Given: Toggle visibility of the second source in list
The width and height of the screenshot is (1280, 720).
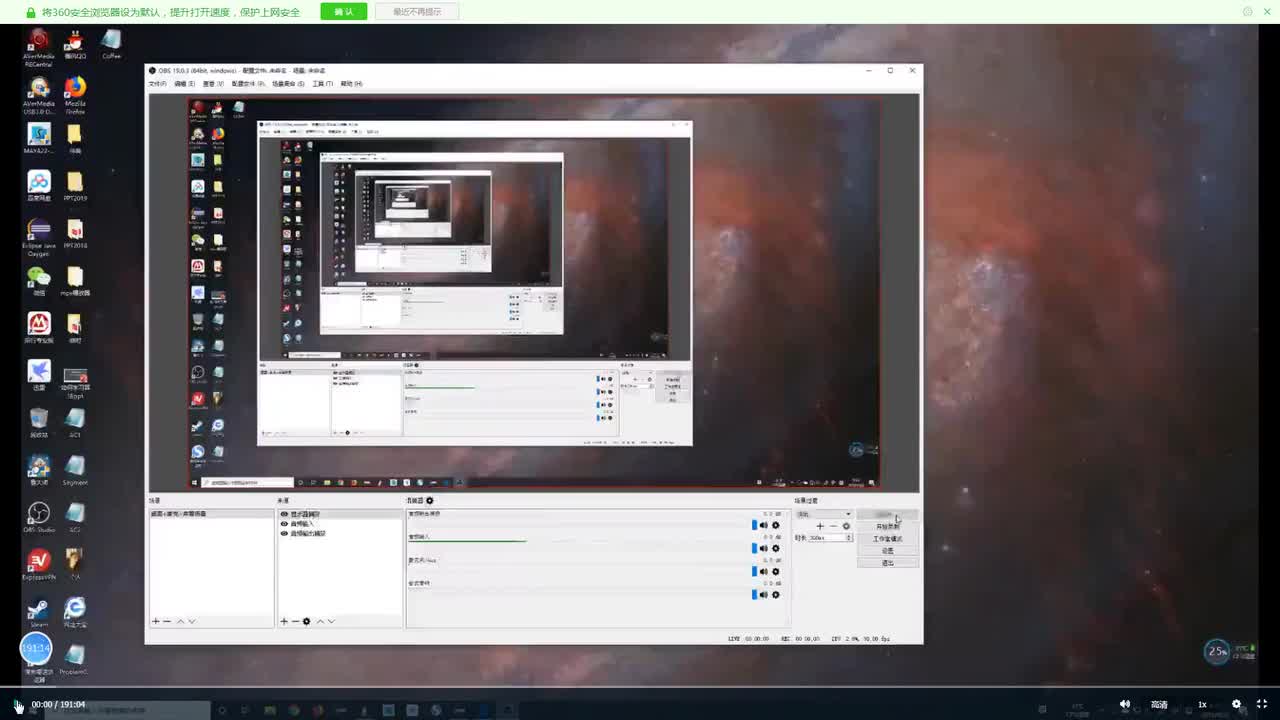Looking at the screenshot, I should [x=284, y=524].
